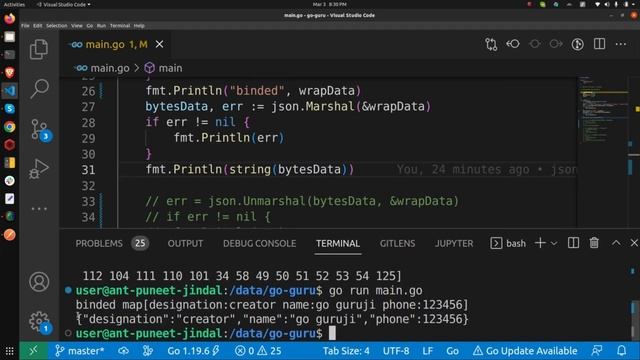640x360 pixels.
Task: Split the terminal panel
Action: tap(573, 243)
